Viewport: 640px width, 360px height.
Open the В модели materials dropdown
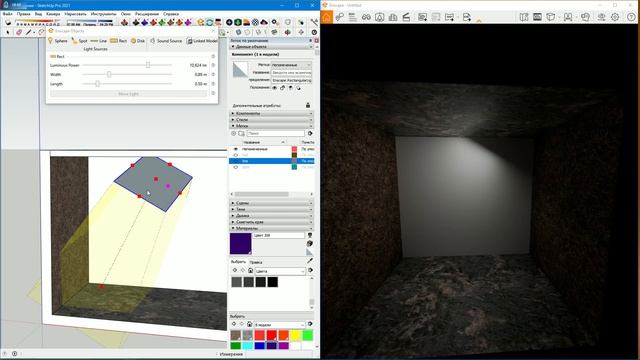point(280,324)
